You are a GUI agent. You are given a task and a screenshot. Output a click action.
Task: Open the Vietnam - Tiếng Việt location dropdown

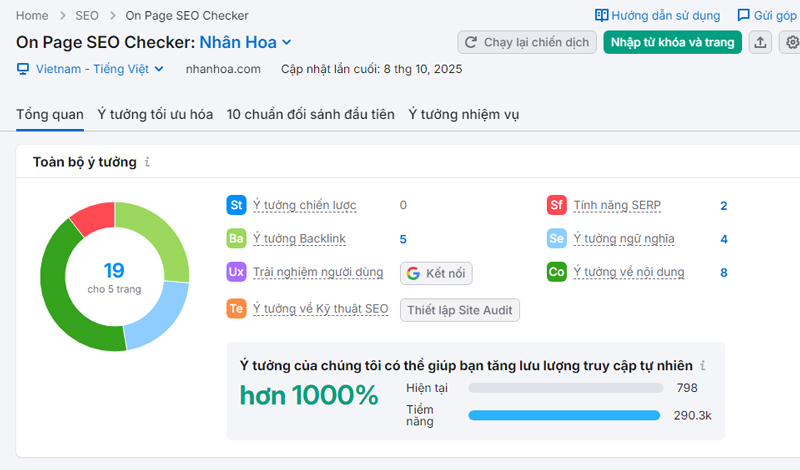point(91,69)
